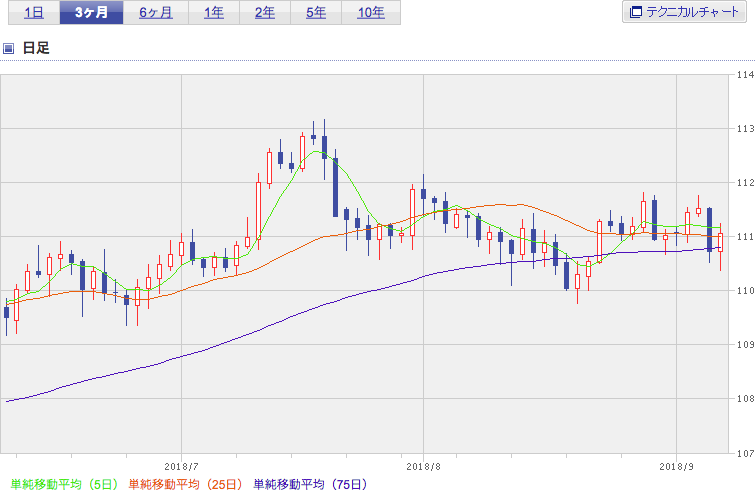This screenshot has height=493, width=755.
Task: Click the 単純移動平均（75日）legend label
Action: point(311,484)
